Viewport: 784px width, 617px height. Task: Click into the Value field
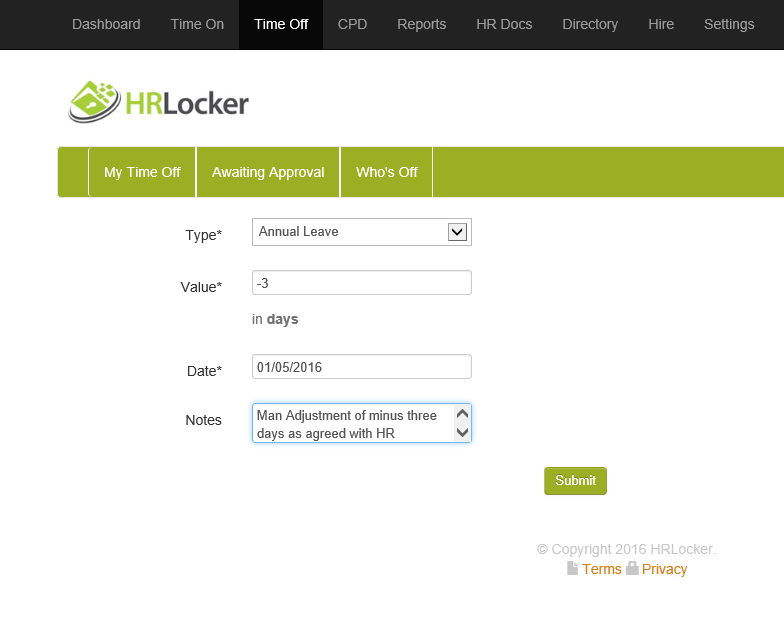coord(361,284)
